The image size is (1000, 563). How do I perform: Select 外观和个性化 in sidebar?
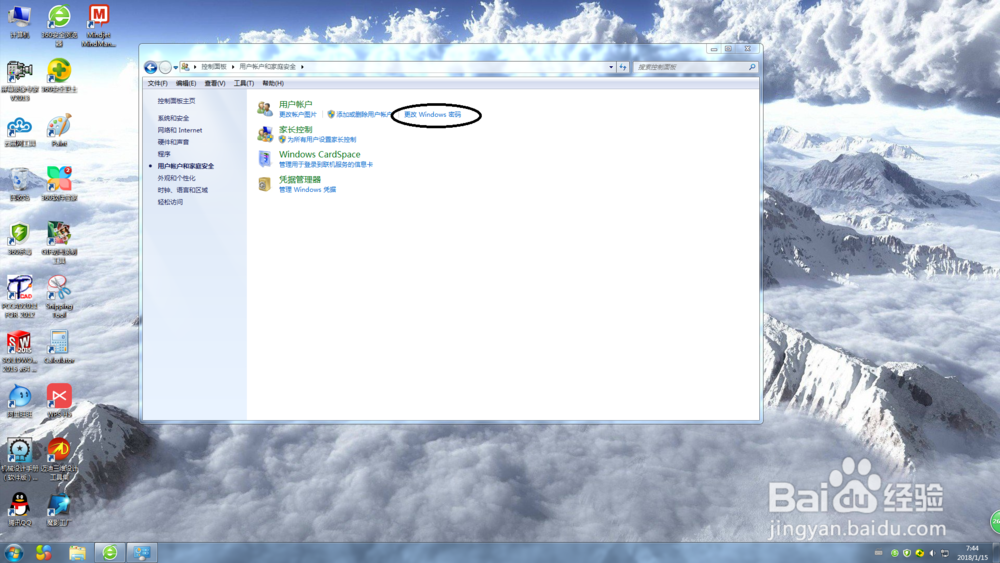pos(177,178)
